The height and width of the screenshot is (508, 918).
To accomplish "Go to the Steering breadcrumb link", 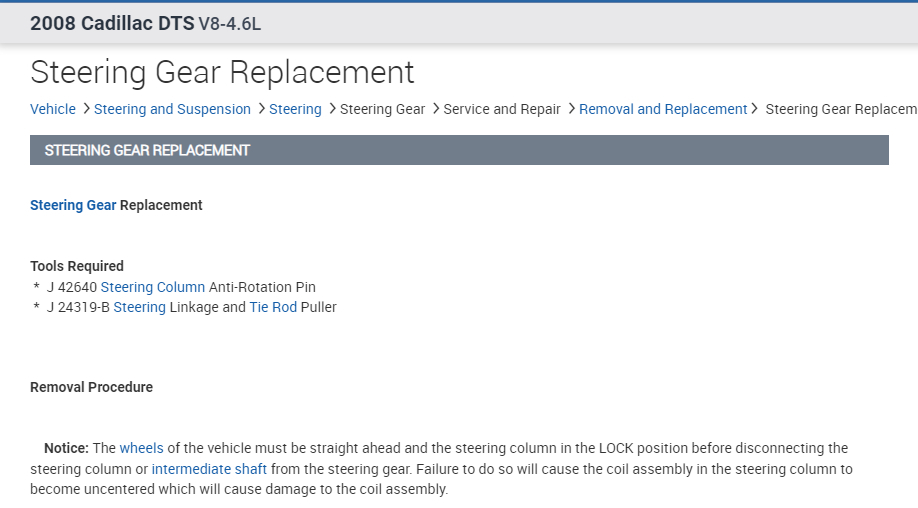I will tap(295, 109).
